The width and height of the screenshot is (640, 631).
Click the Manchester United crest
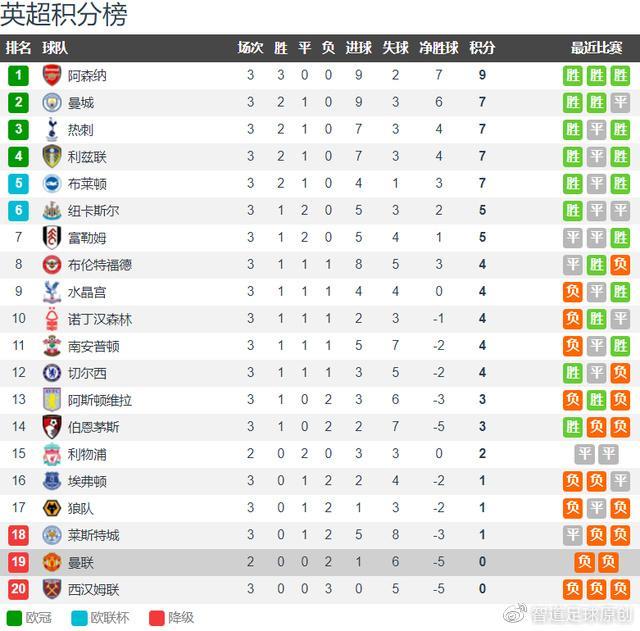pos(52,562)
